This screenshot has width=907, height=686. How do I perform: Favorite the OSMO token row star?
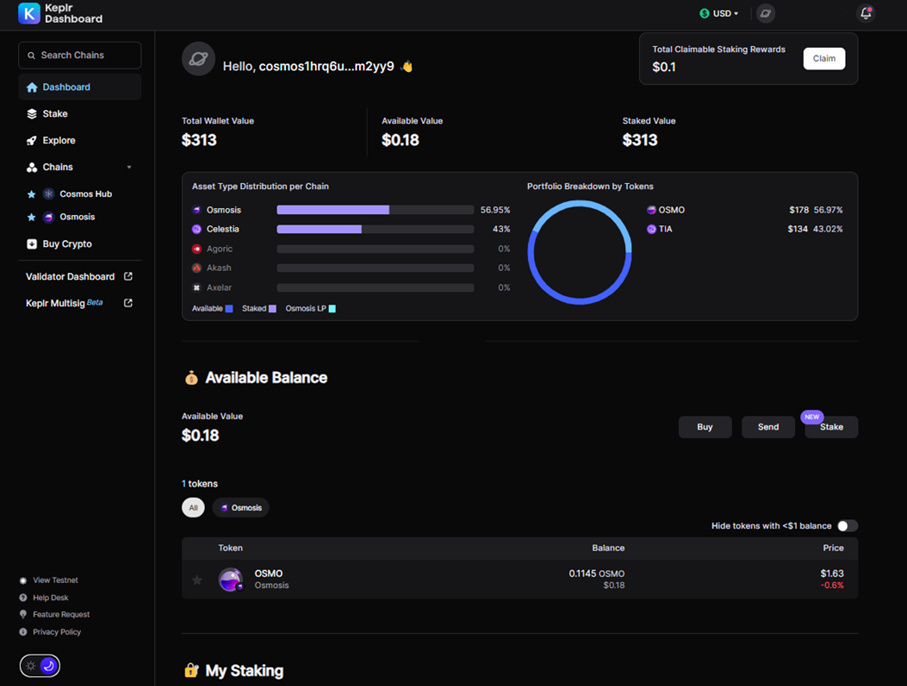point(197,580)
